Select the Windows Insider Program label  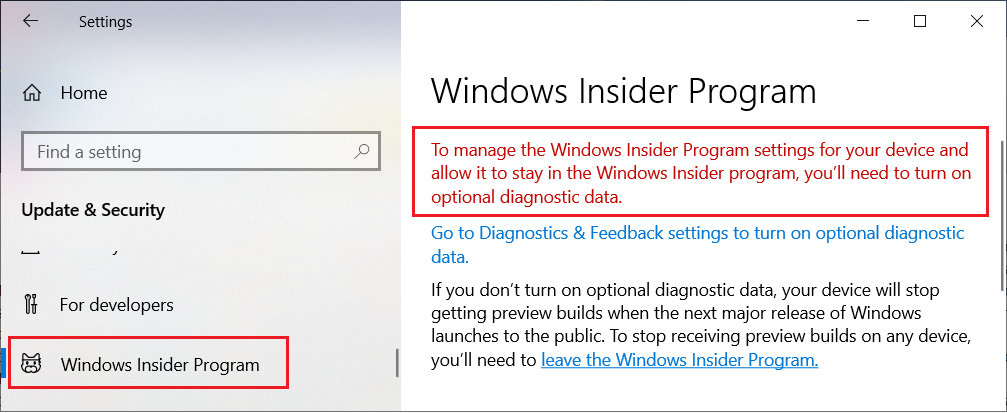pyautogui.click(x=160, y=365)
